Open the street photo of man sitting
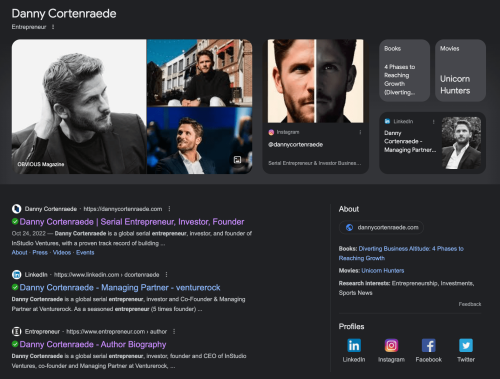 coord(200,73)
